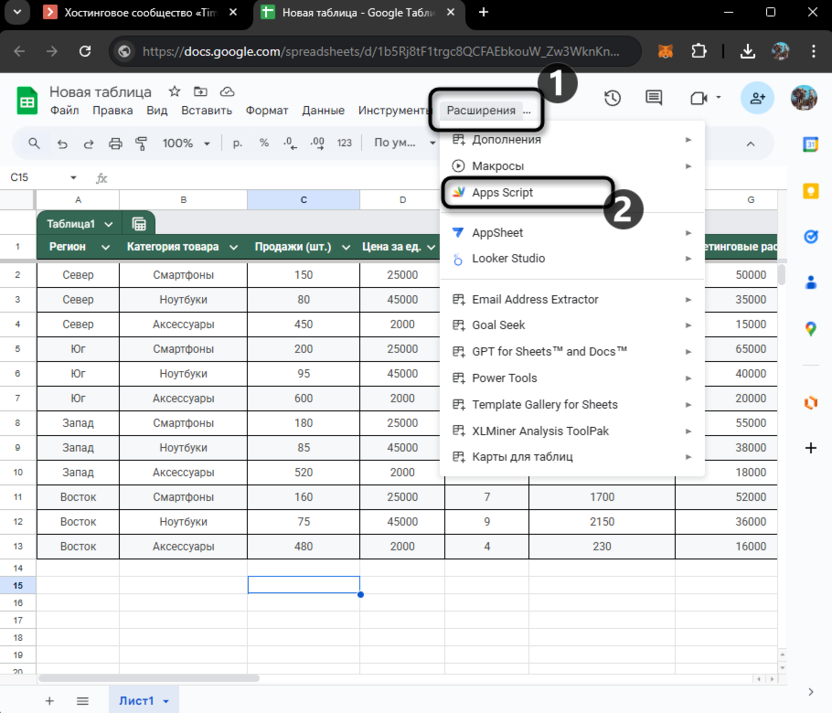Open the Регион column filter dropdown
The width and height of the screenshot is (832, 713).
tap(106, 247)
